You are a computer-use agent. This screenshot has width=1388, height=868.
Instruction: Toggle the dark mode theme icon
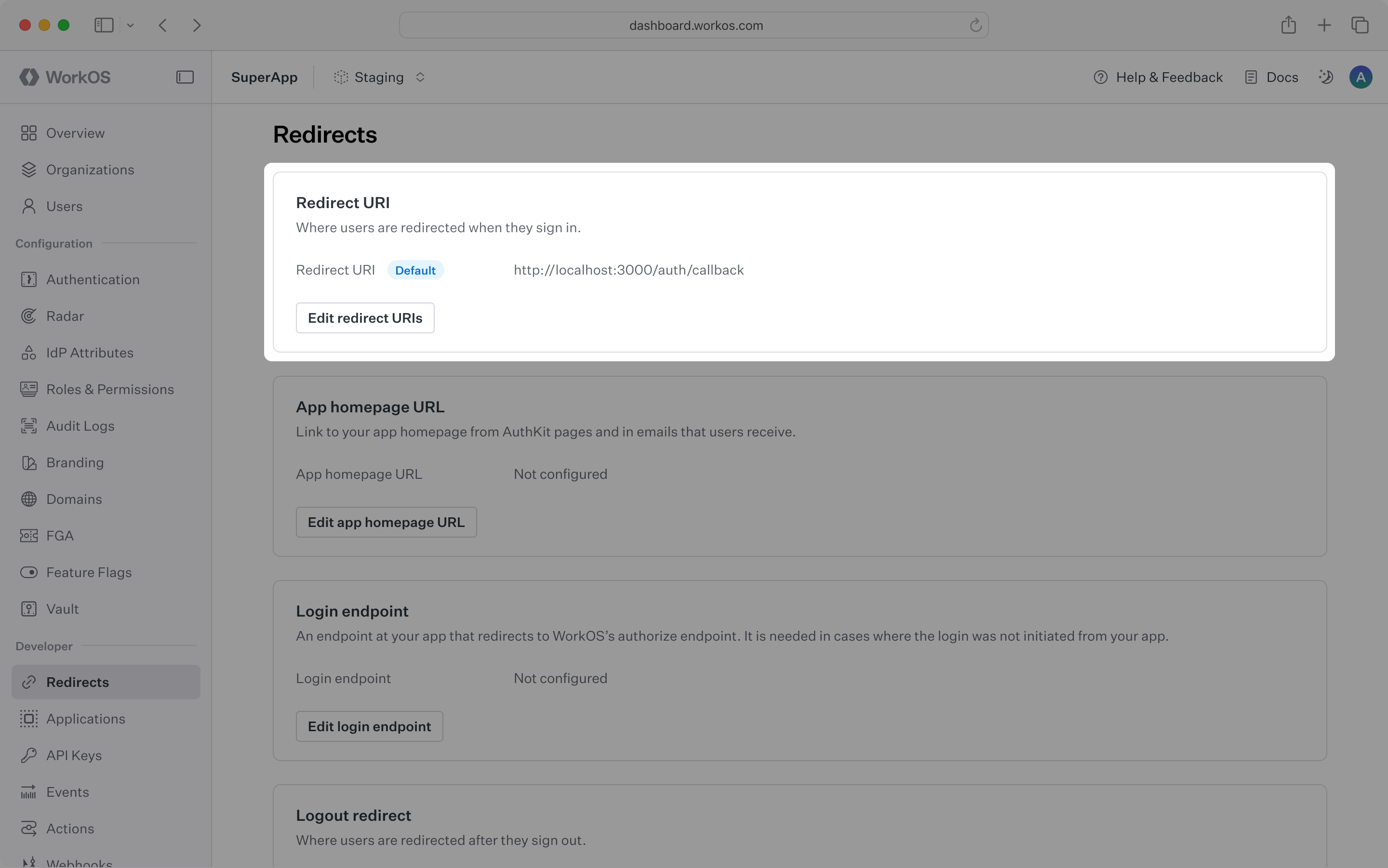pos(1325,77)
